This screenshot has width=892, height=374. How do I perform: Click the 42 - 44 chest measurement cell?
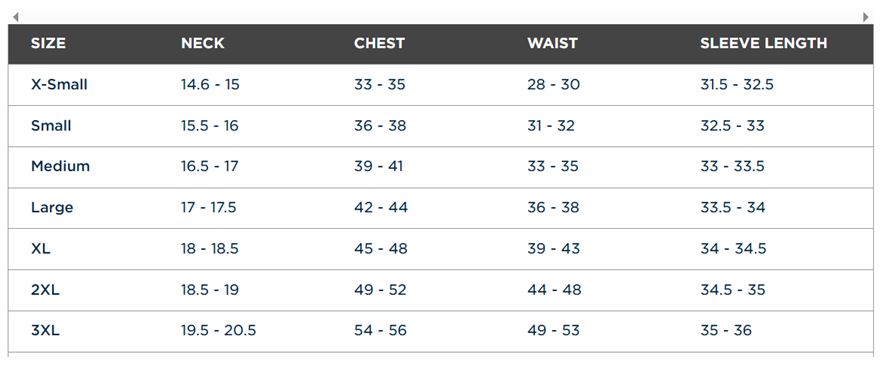pyautogui.click(x=381, y=207)
